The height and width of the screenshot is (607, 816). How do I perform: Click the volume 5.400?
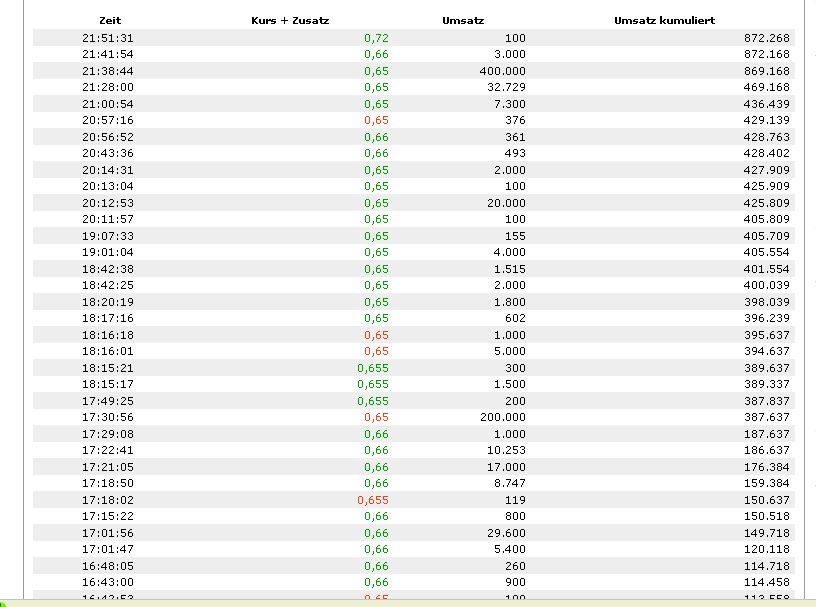tap(509, 550)
